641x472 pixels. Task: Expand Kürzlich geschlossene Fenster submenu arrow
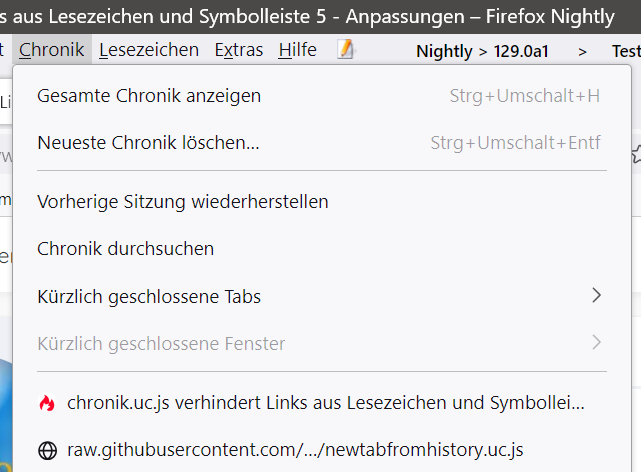point(596,342)
